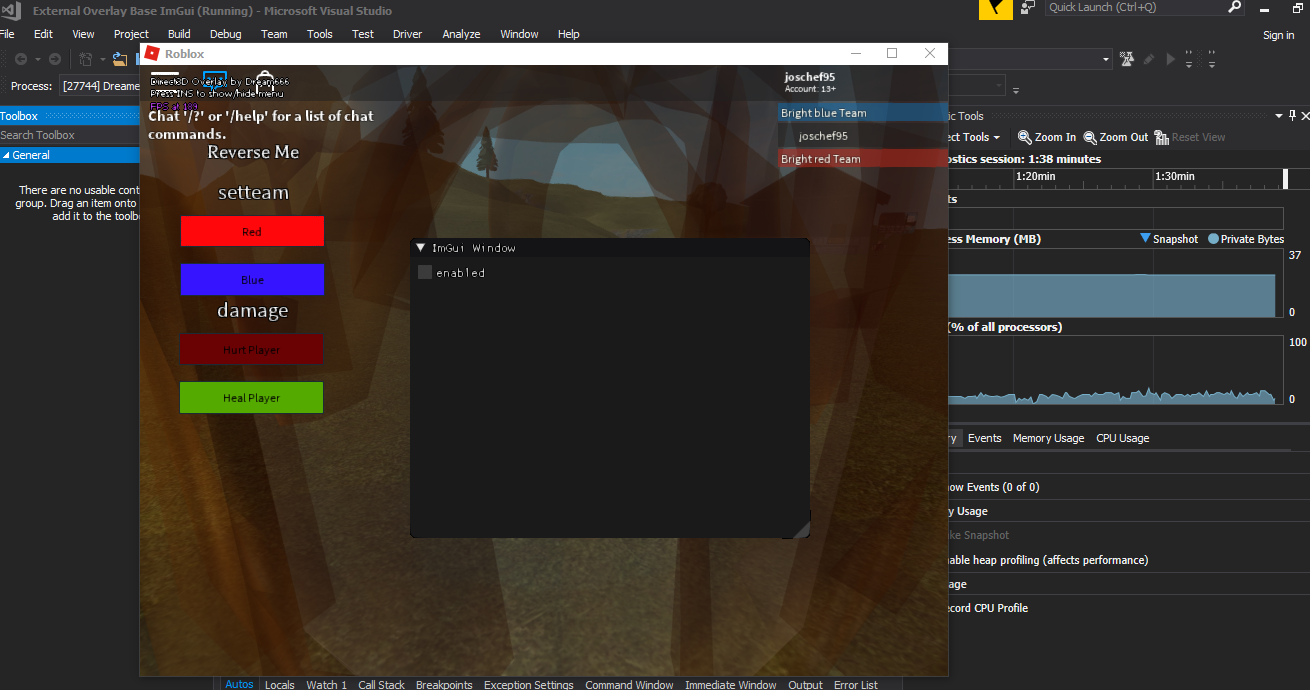This screenshot has width=1310, height=690.
Task: Click the yellow notifications flag icon
Action: point(995,9)
